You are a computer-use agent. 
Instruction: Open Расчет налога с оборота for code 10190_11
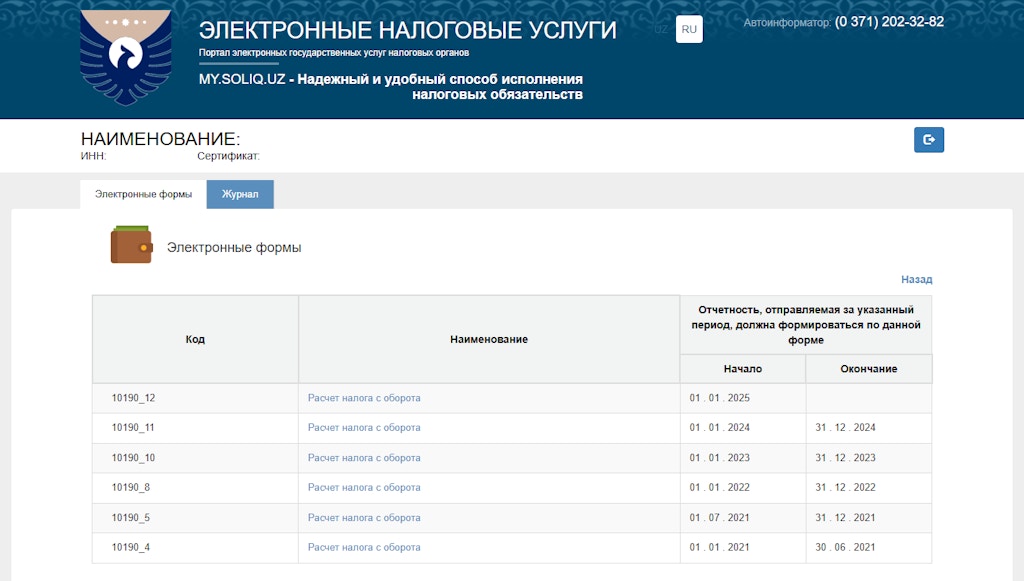(364, 428)
